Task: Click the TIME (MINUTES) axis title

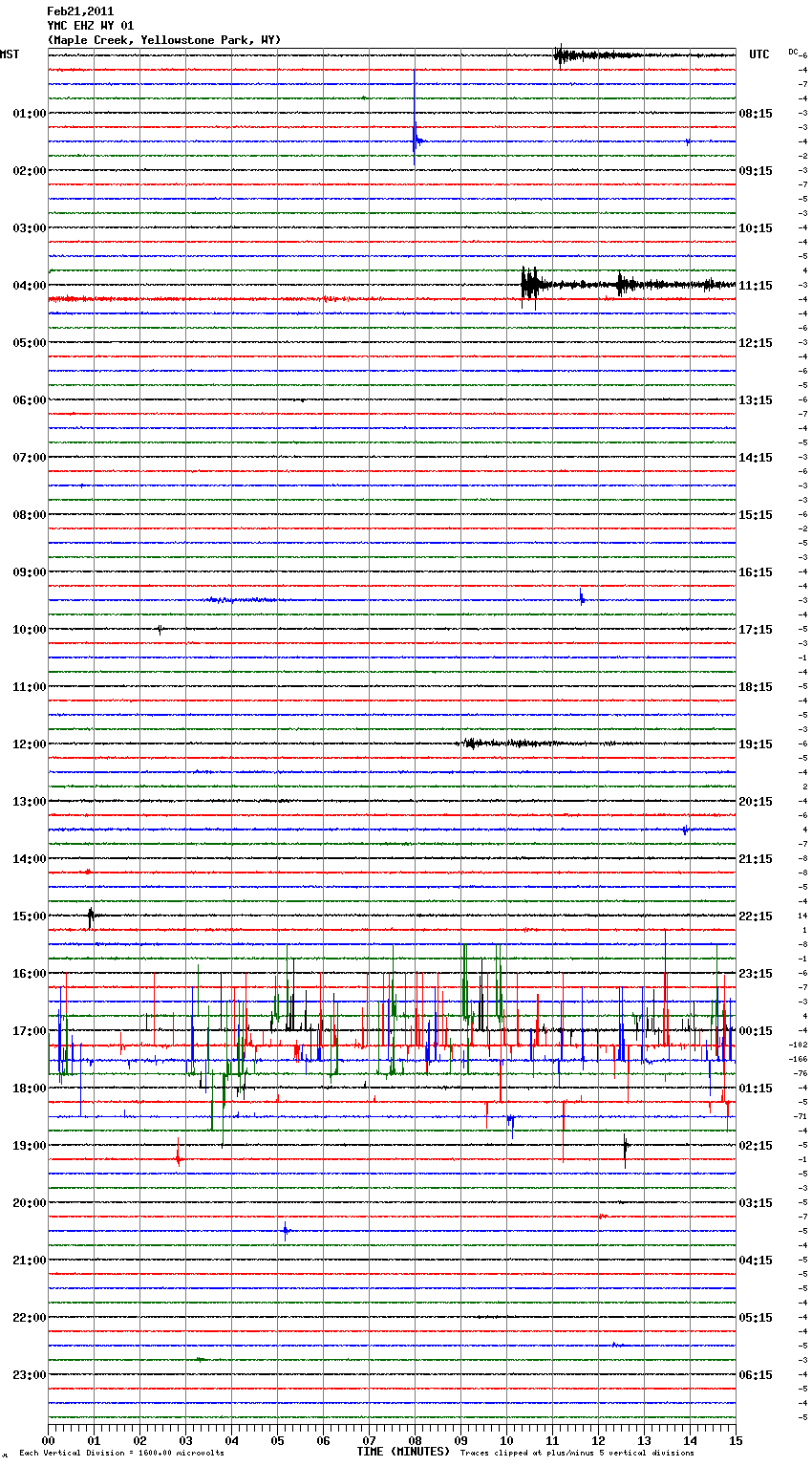Action: [x=402, y=1452]
